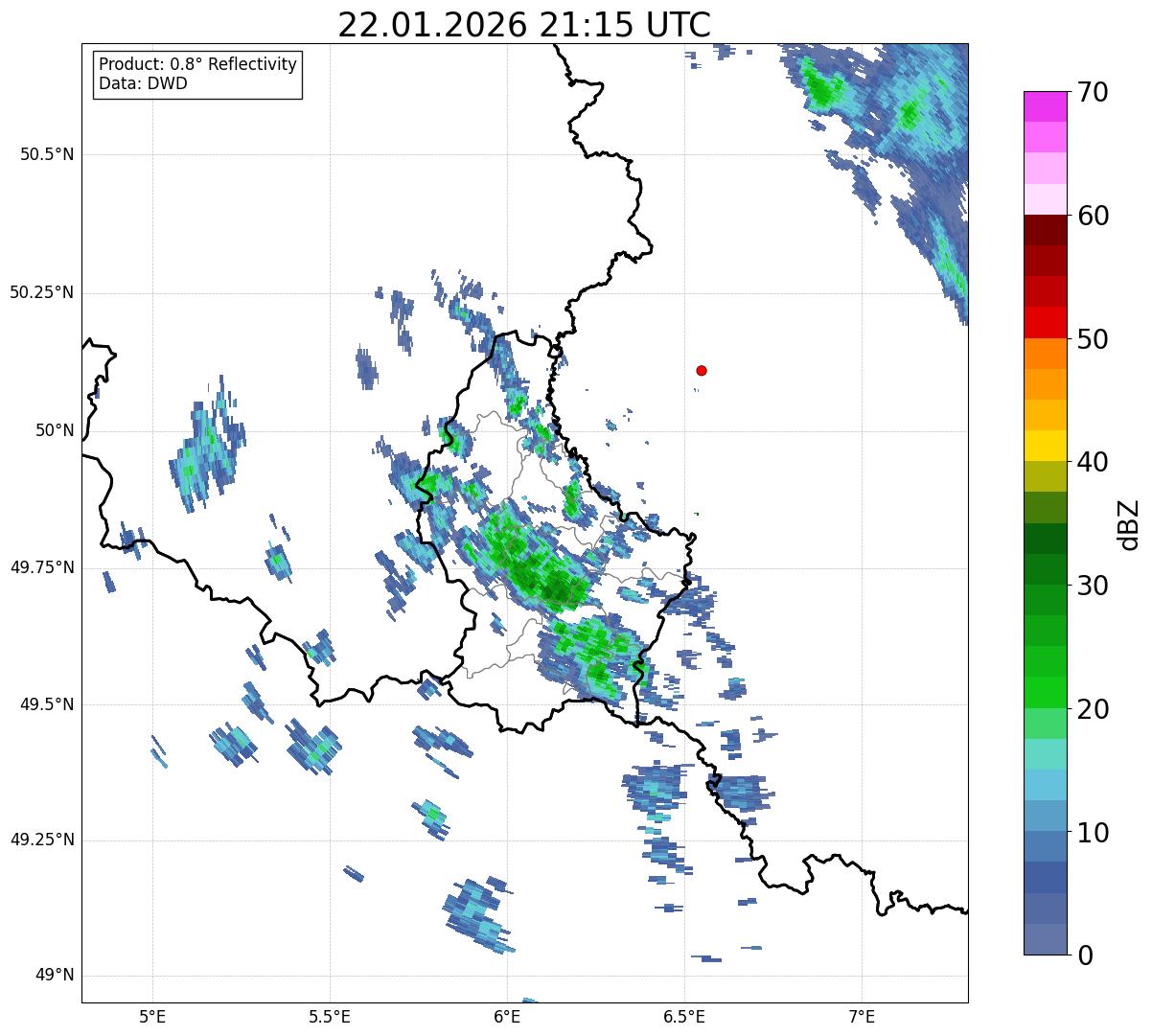Image resolution: width=1152 pixels, height=1036 pixels.
Task: Click the 49°N latitude label
Action: (55, 975)
